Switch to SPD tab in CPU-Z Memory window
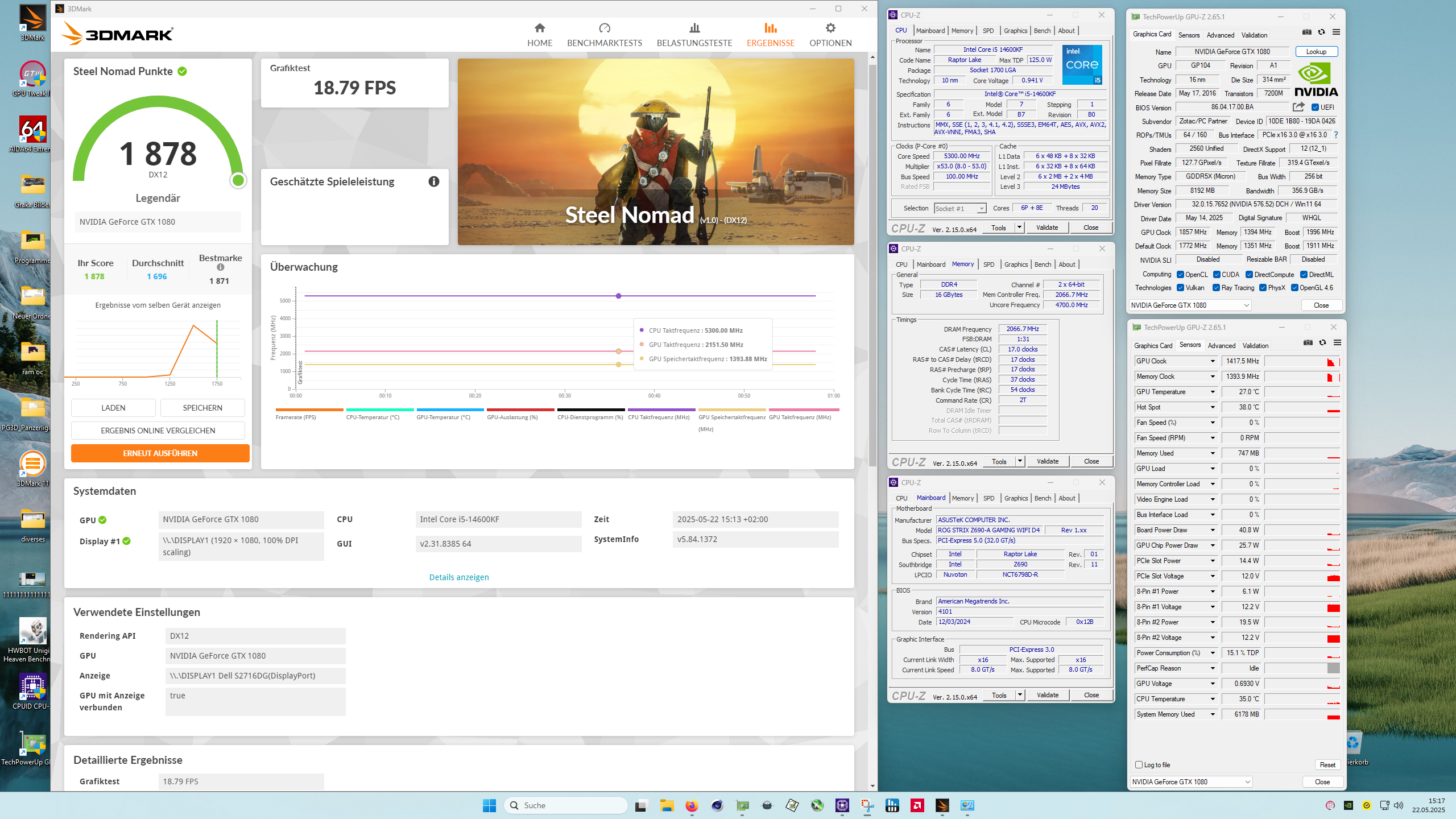The height and width of the screenshot is (819, 1456). coord(988,264)
